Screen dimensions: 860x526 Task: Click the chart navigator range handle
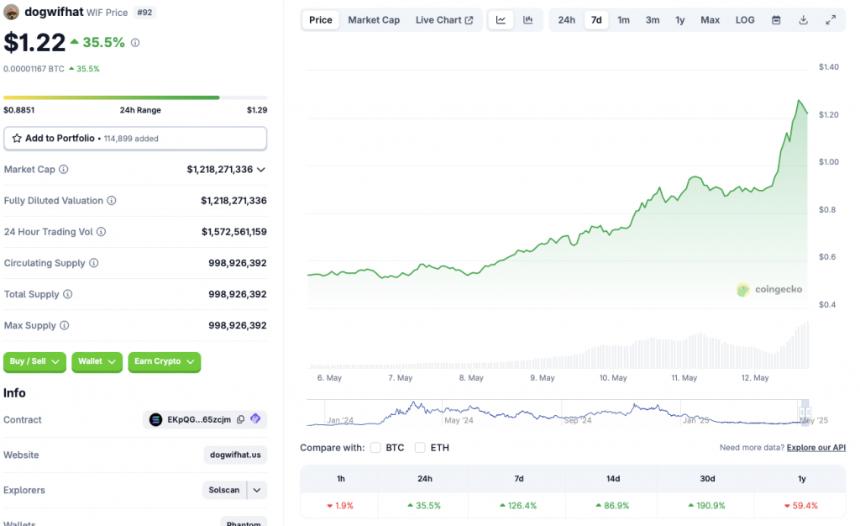pyautogui.click(x=804, y=411)
